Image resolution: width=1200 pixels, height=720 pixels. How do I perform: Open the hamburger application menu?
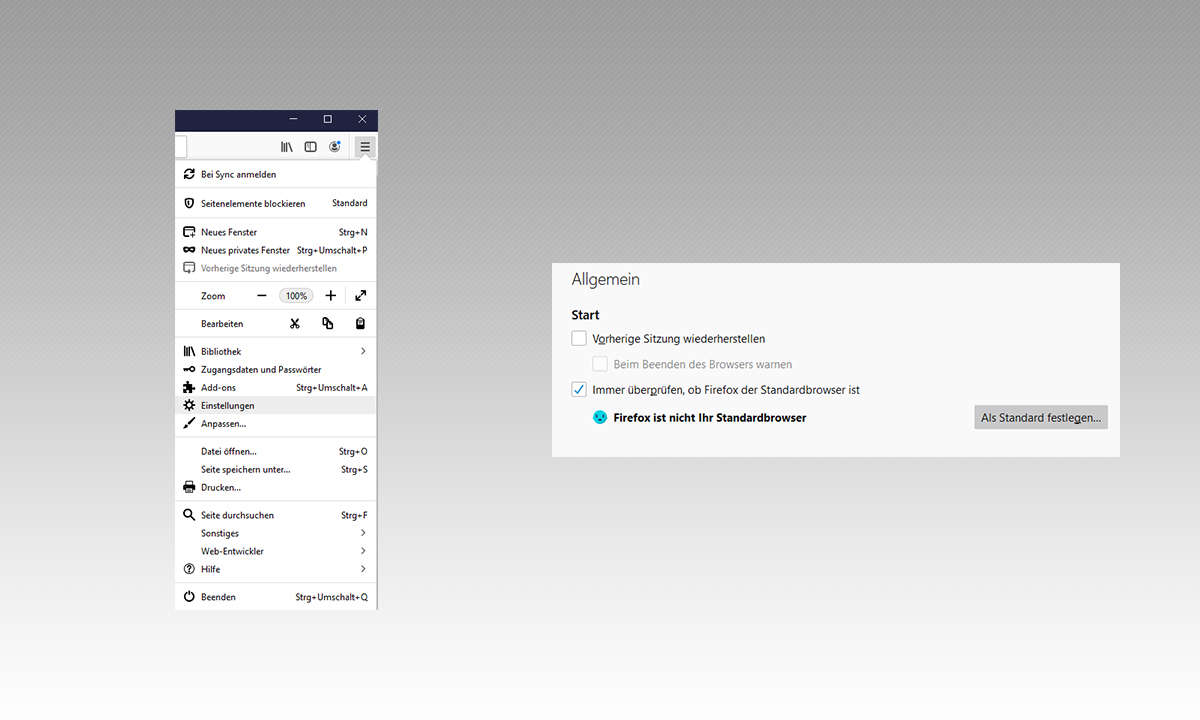point(365,147)
